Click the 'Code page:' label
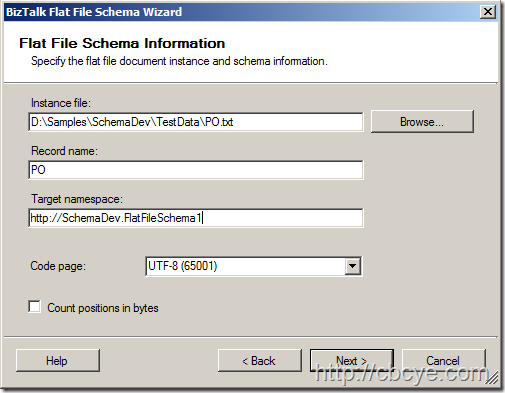The width and height of the screenshot is (505, 393). [58, 266]
